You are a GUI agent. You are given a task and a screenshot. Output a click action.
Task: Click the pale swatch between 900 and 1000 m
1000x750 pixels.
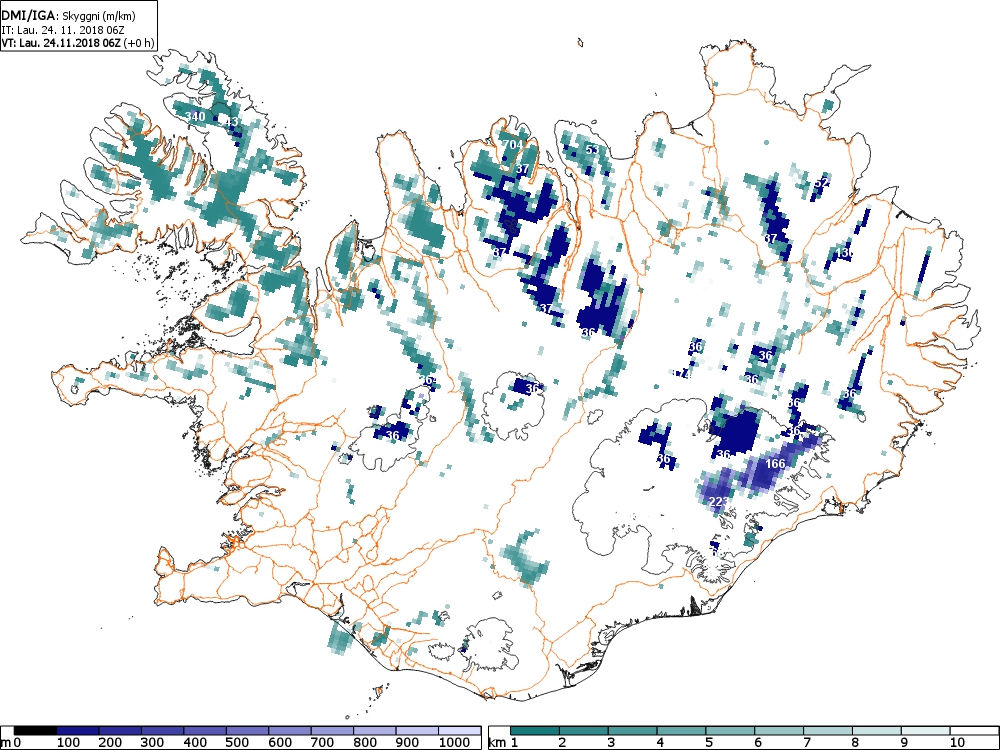[x=417, y=731]
